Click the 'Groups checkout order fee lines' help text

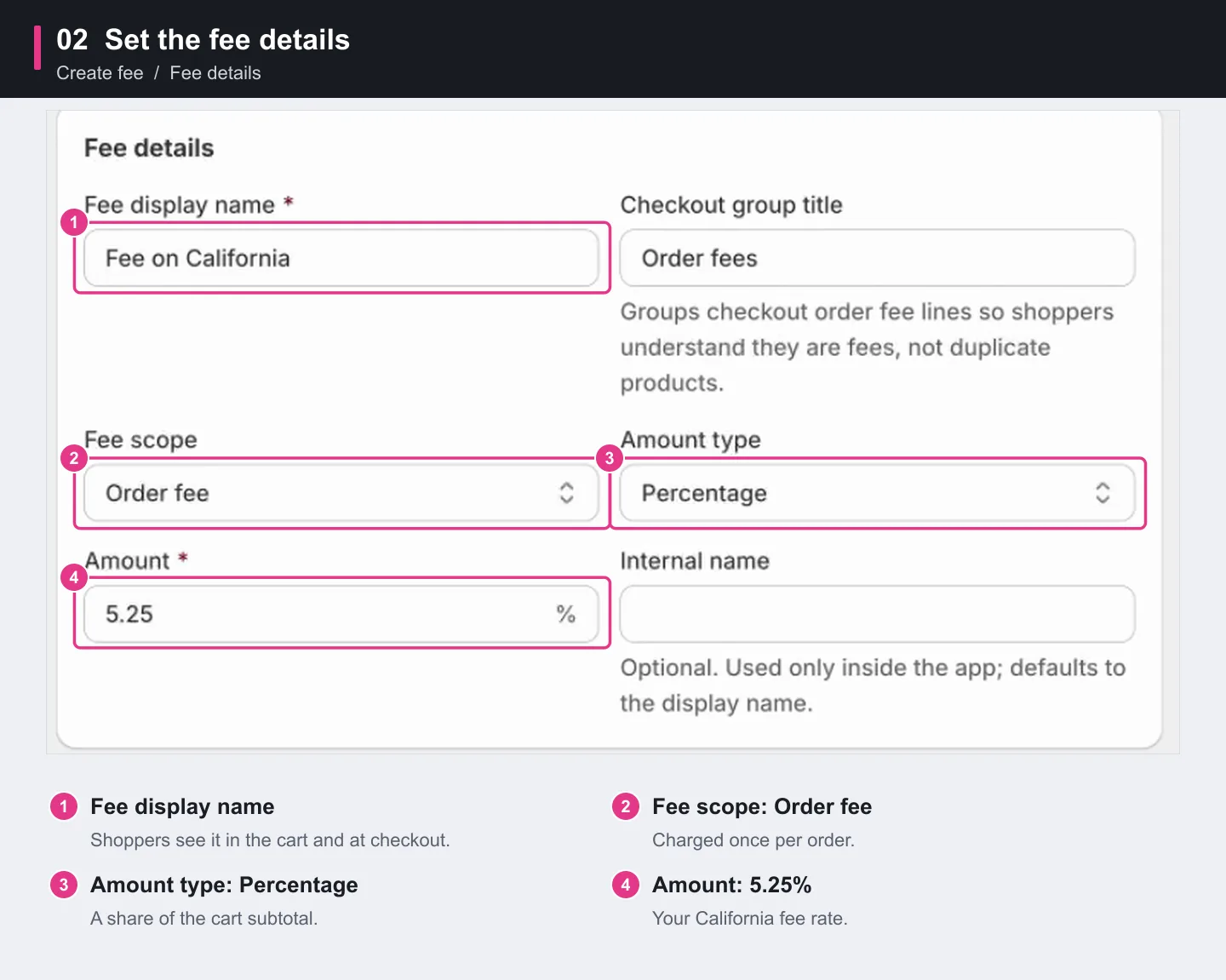pyautogui.click(x=867, y=347)
